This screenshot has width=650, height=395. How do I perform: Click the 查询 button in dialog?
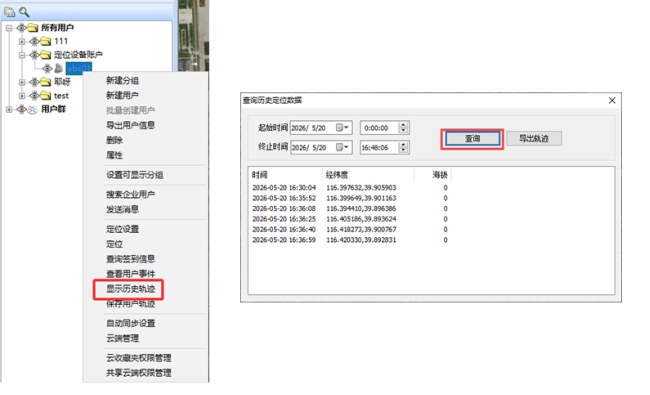[x=472, y=139]
